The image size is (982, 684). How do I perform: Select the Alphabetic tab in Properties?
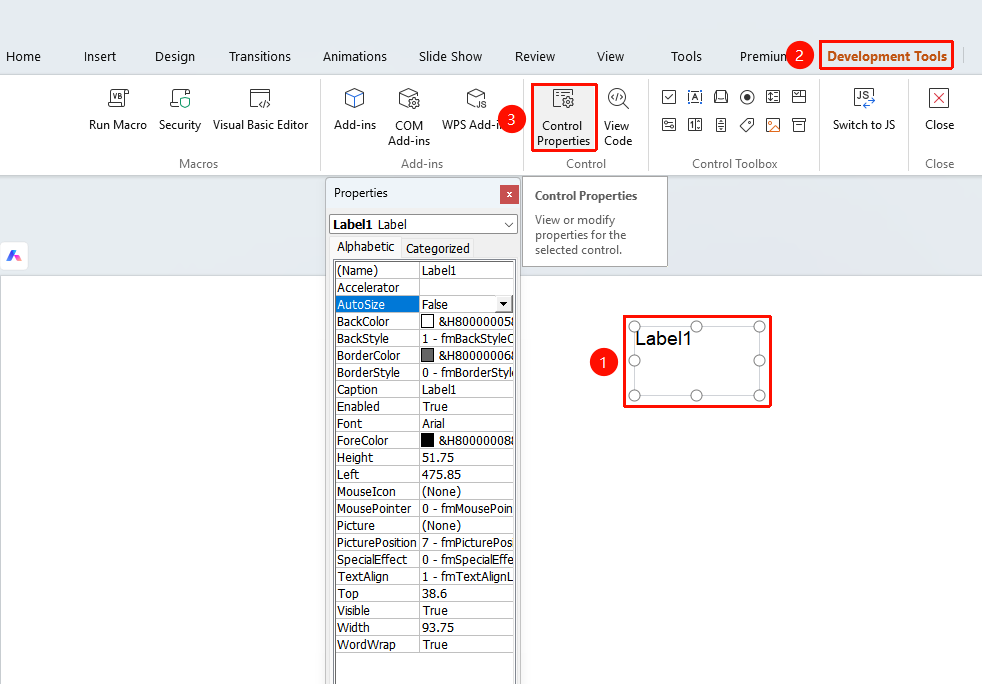click(x=366, y=247)
